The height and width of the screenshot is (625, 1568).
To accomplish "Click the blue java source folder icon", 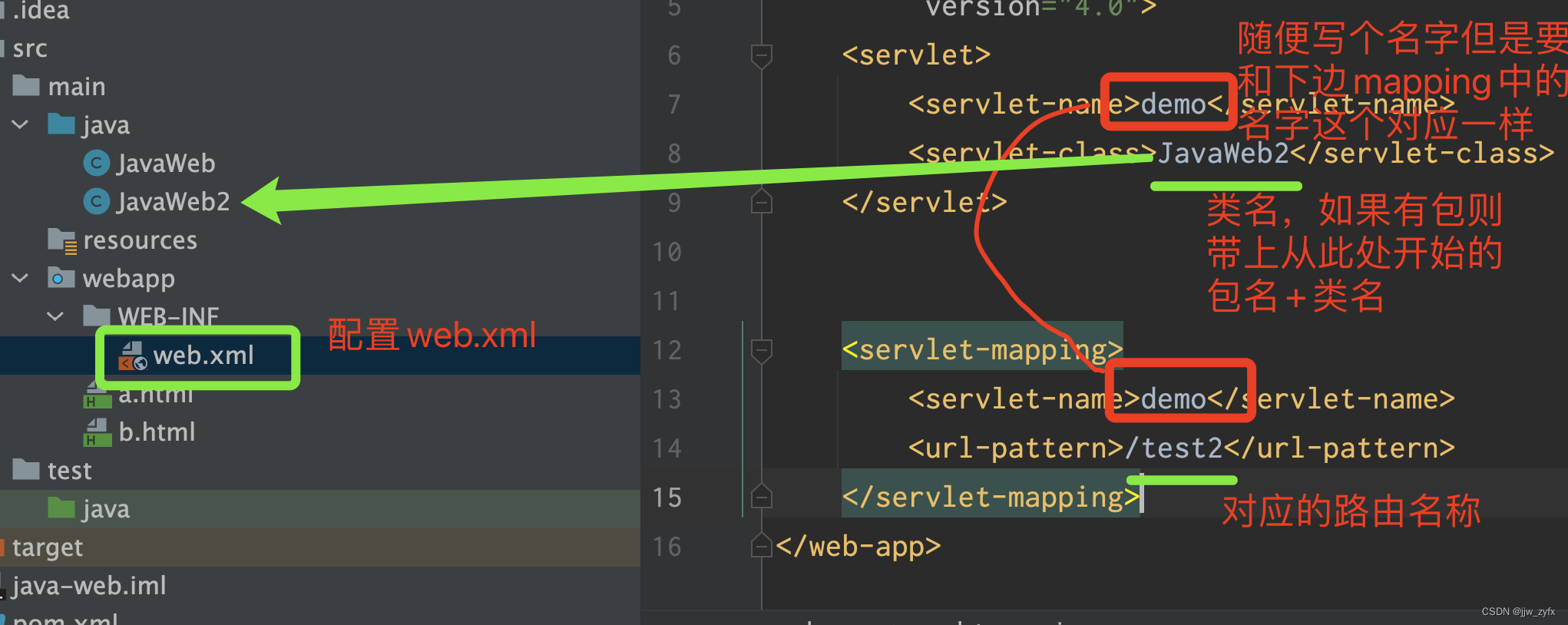I will (61, 124).
